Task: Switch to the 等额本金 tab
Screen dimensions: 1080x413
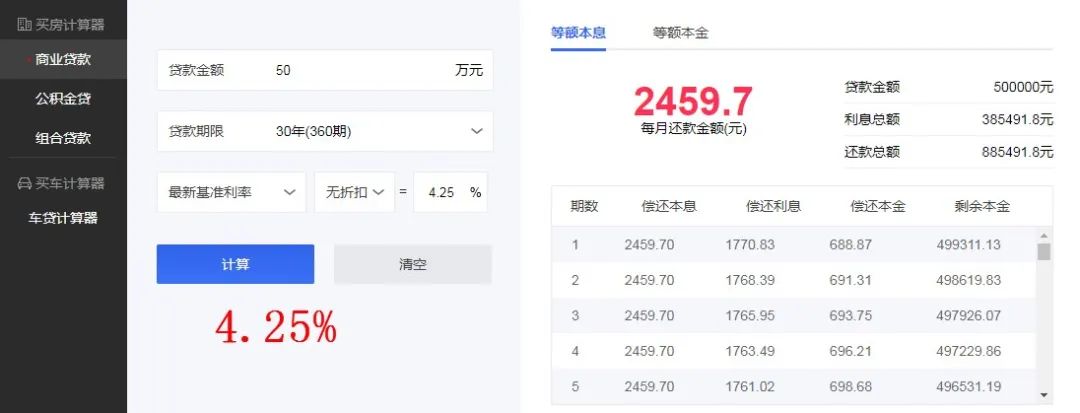Action: click(680, 33)
